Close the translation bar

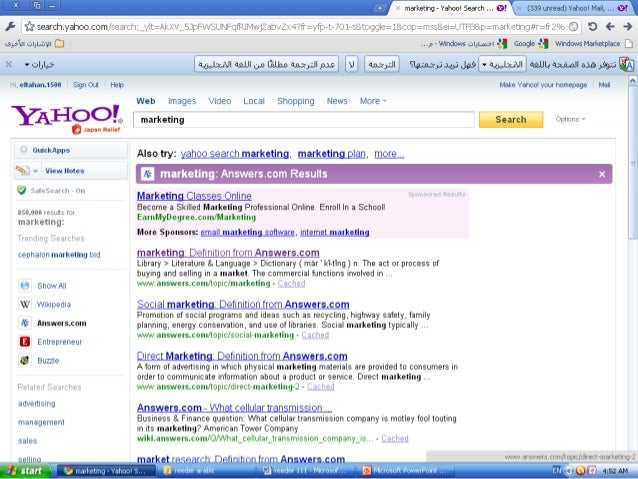pos(9,64)
